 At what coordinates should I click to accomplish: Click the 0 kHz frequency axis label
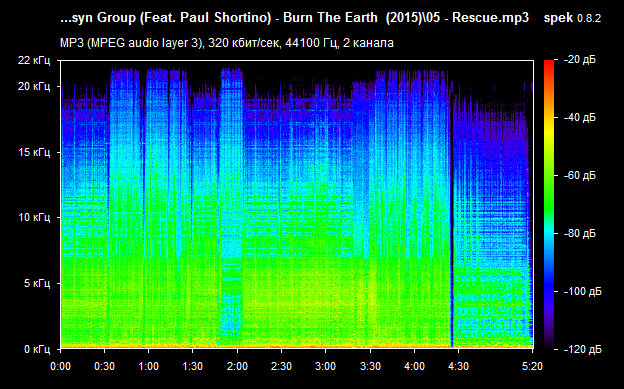tap(37, 350)
